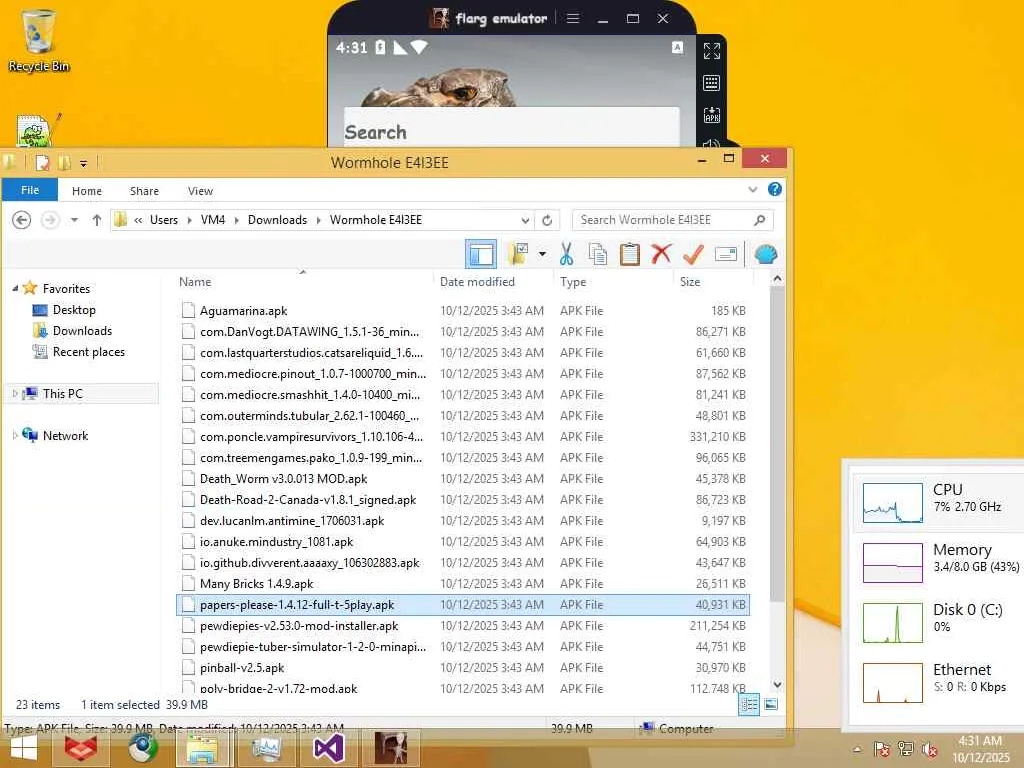Screen dimensions: 1024x768
Task: Delete with the red X icon
Action: 661,253
